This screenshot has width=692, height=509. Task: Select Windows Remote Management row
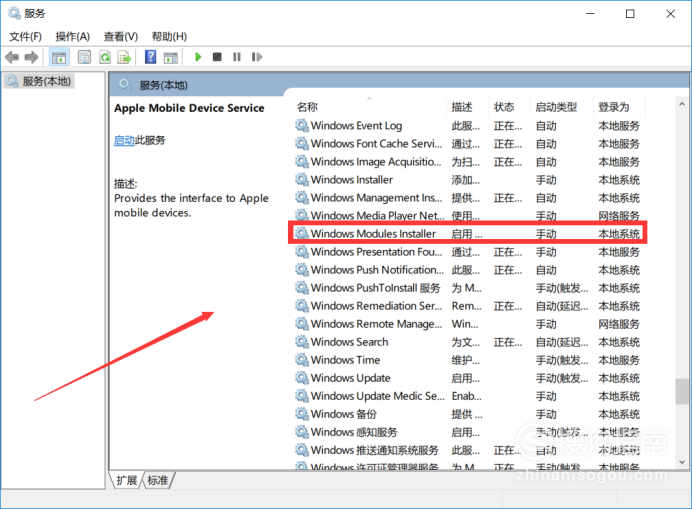point(468,324)
